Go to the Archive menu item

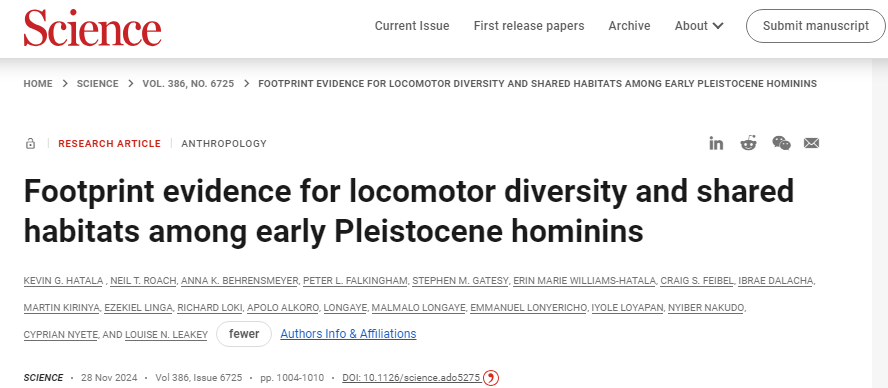click(x=629, y=25)
